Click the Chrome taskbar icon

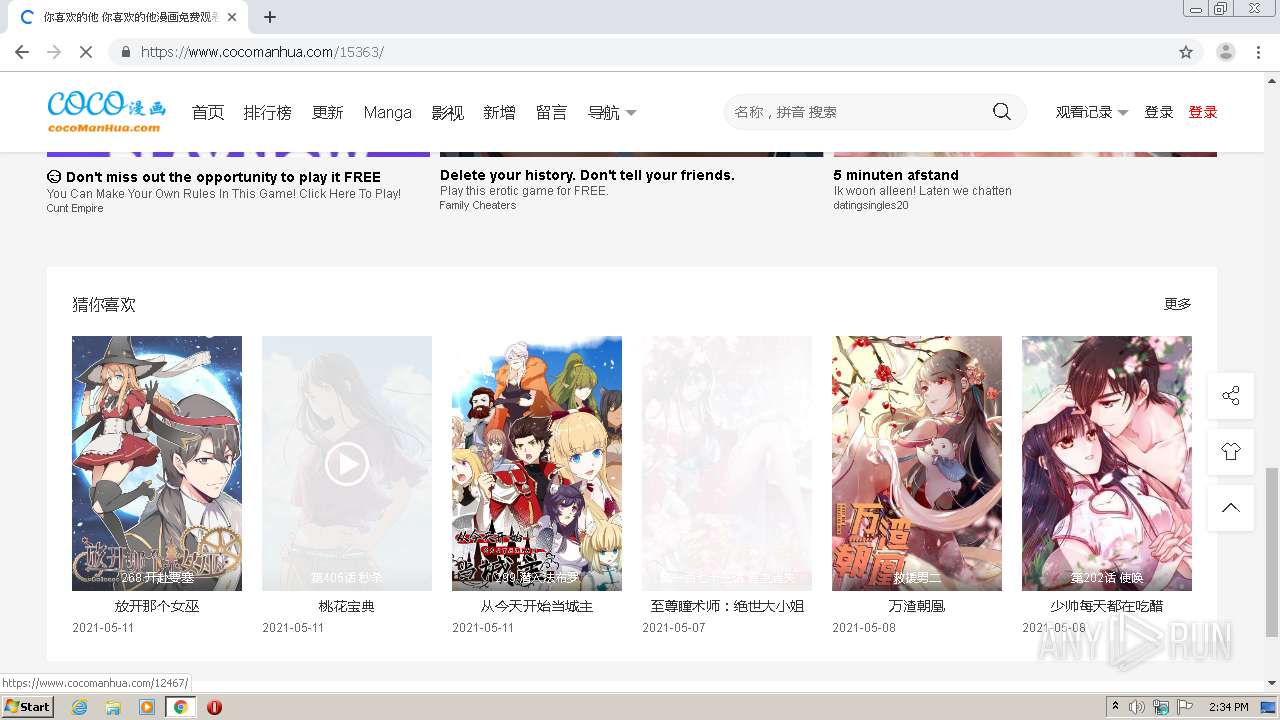point(181,707)
